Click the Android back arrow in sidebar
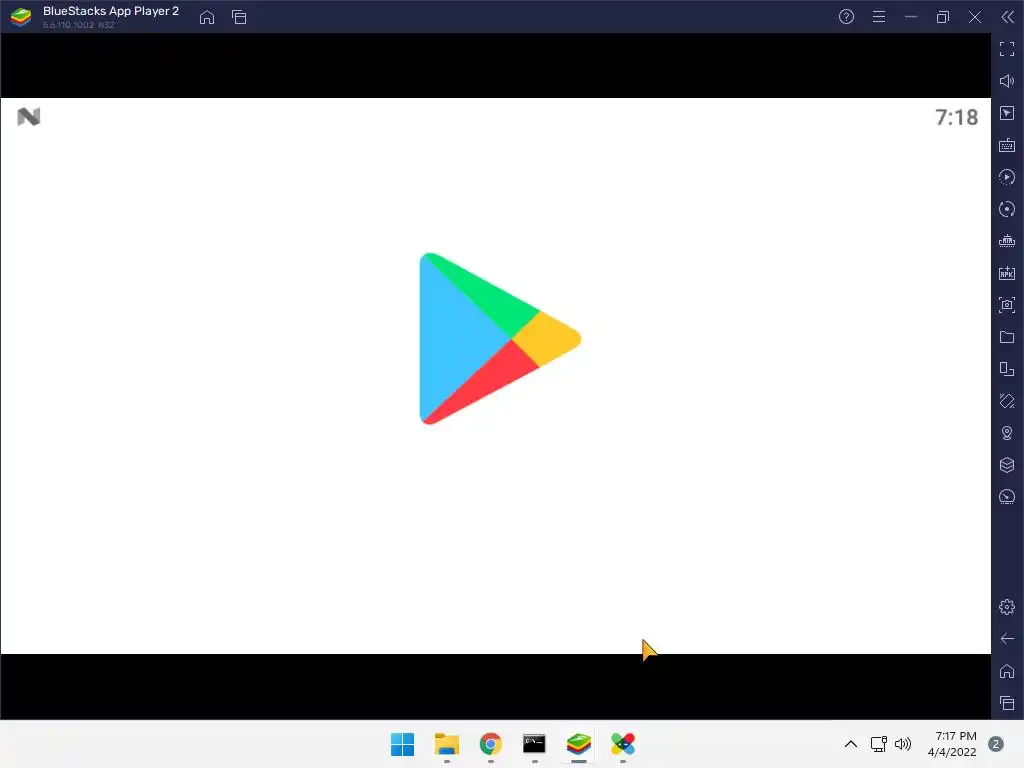This screenshot has height=768, width=1024. 1007,639
